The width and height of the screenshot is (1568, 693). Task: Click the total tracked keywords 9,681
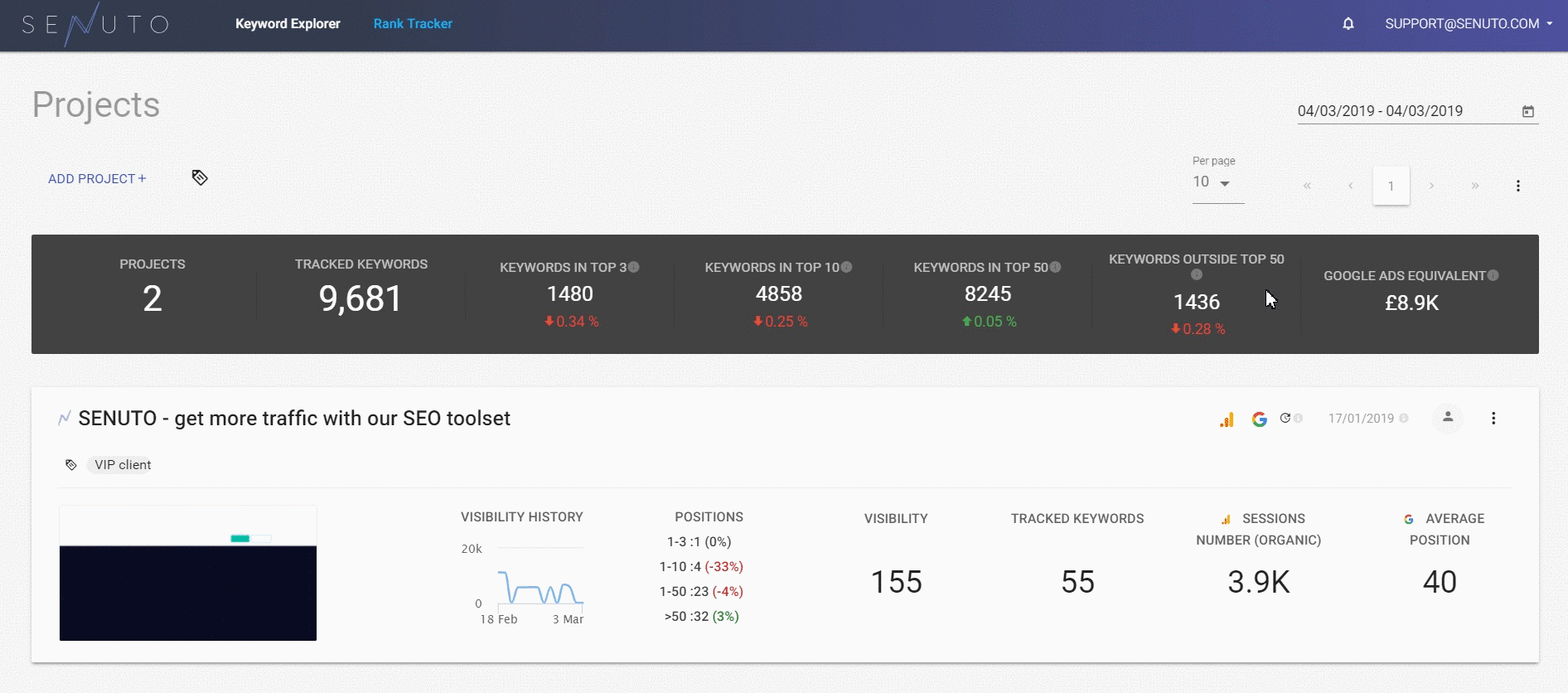click(x=361, y=299)
